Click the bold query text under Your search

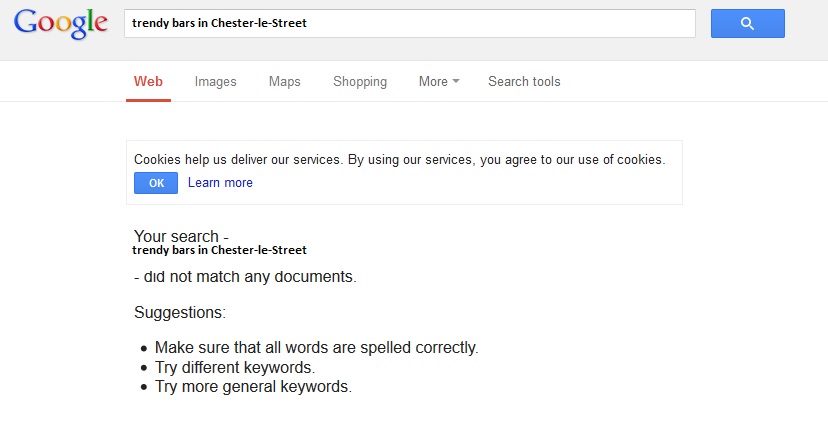219,250
